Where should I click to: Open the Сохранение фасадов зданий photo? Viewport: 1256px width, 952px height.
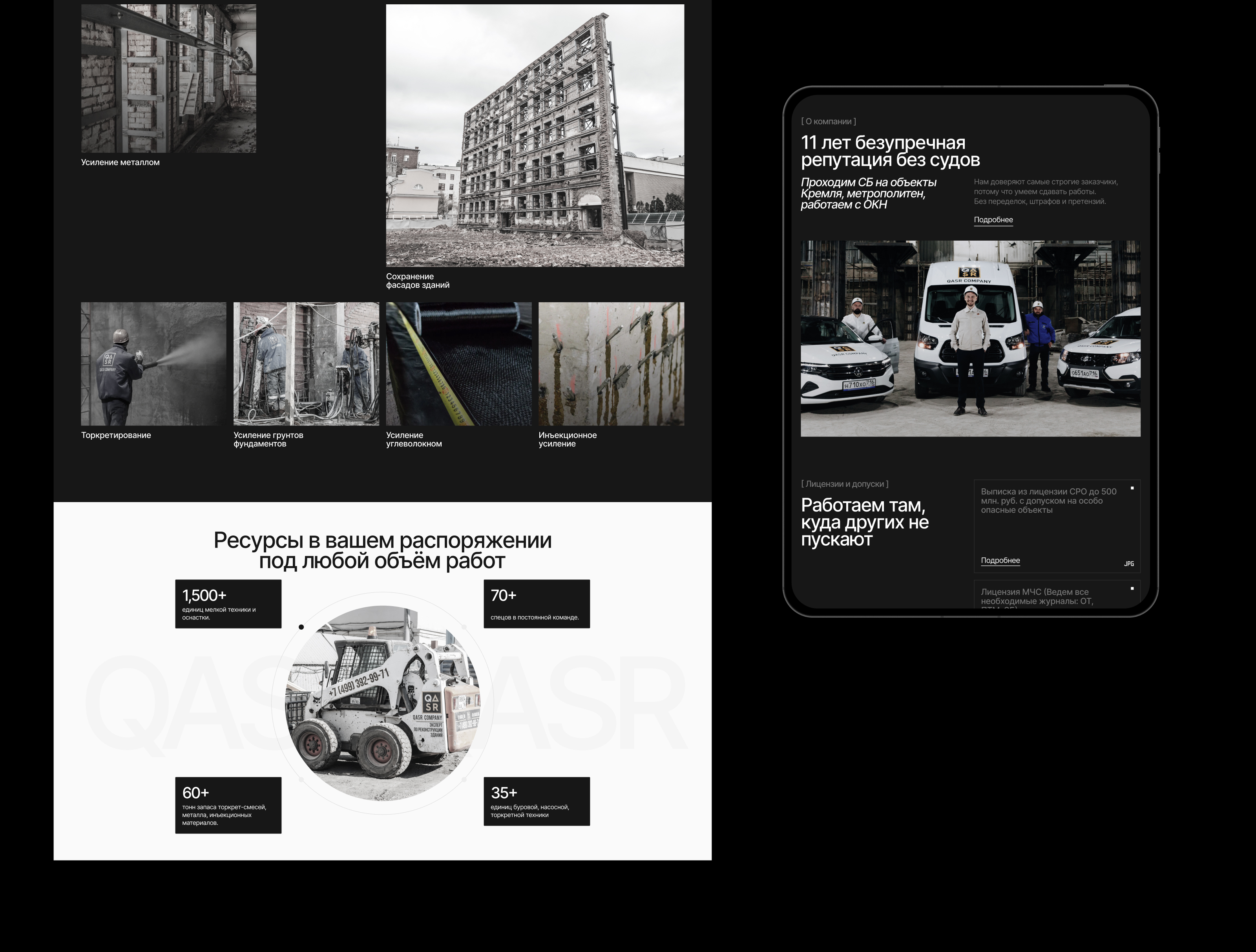click(x=535, y=136)
